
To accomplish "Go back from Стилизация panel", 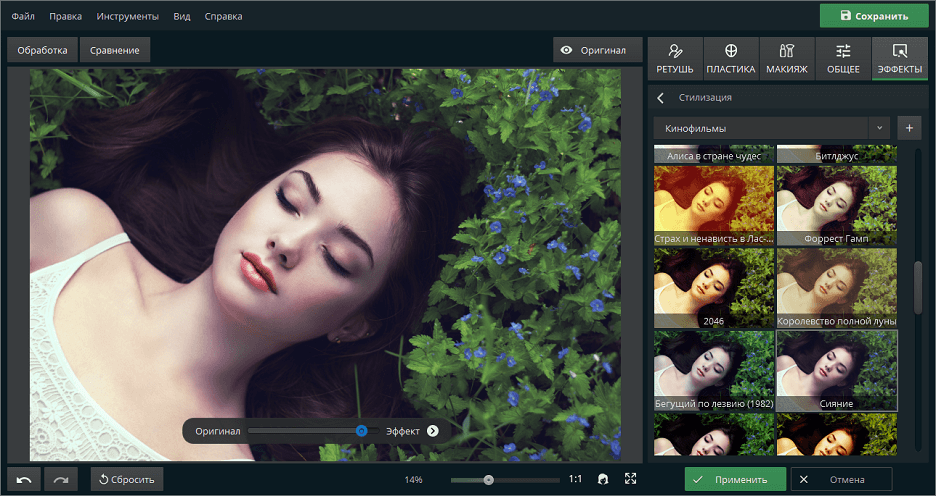I will [661, 97].
